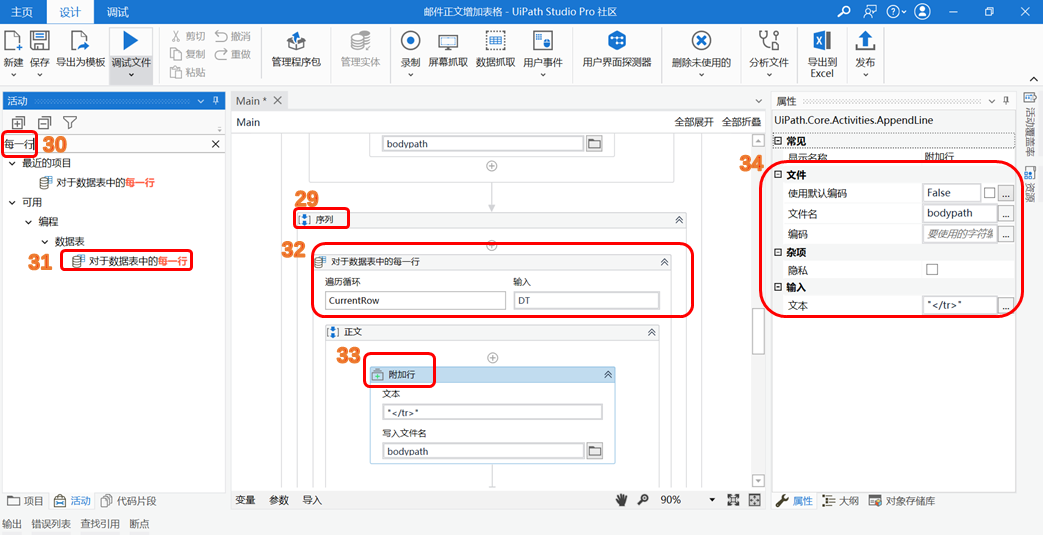
Task: Open the zoom percentage dropdown
Action: coord(712,500)
